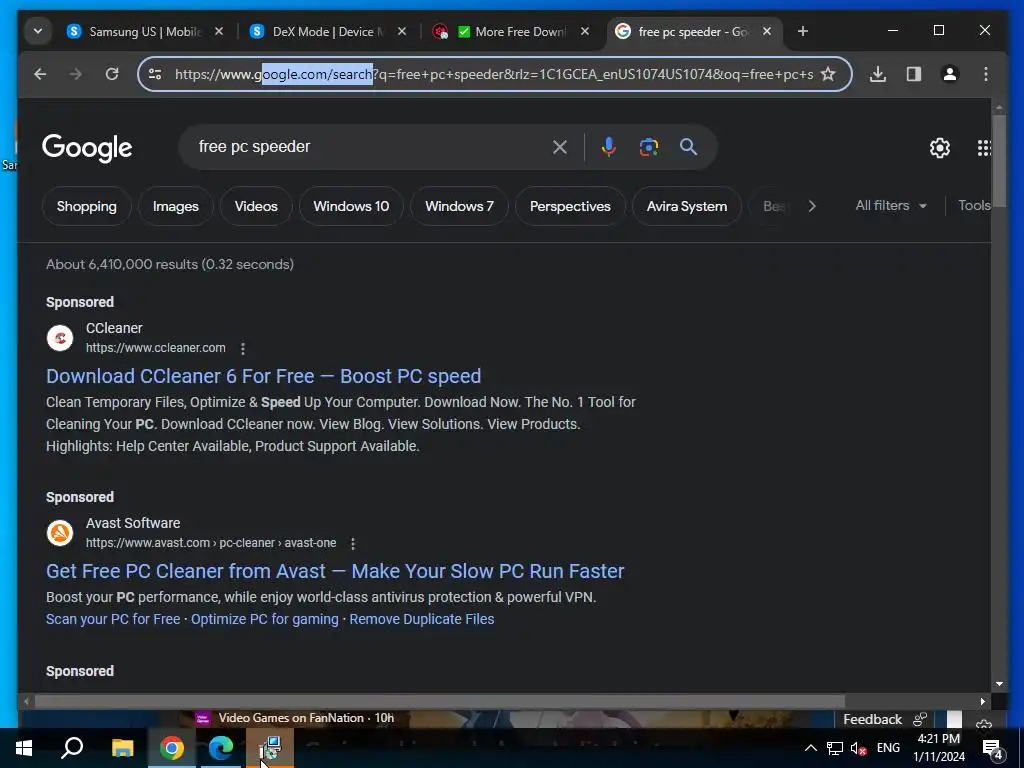
Task: Show hidden system tray icons
Action: pos(810,748)
